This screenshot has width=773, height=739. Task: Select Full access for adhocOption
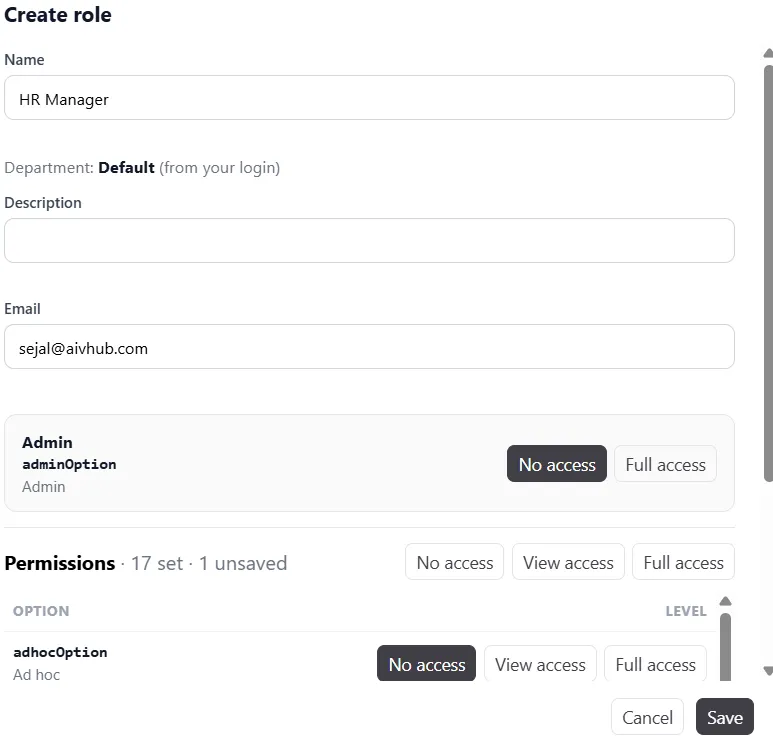coord(655,664)
